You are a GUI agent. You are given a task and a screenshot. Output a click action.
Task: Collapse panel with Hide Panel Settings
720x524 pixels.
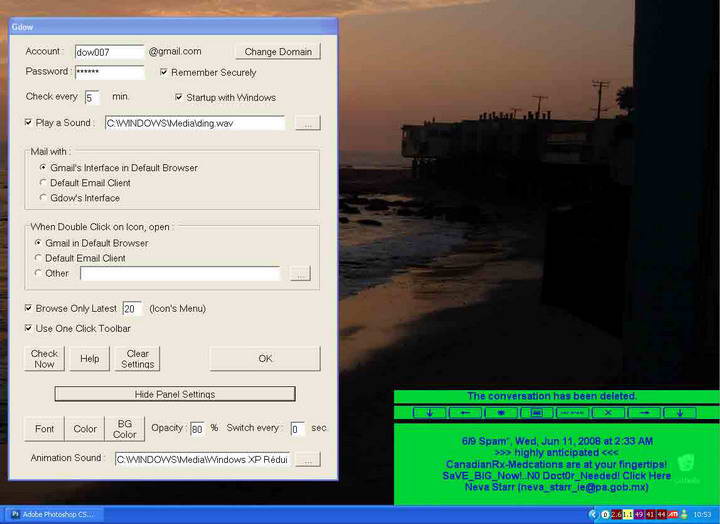(x=175, y=394)
